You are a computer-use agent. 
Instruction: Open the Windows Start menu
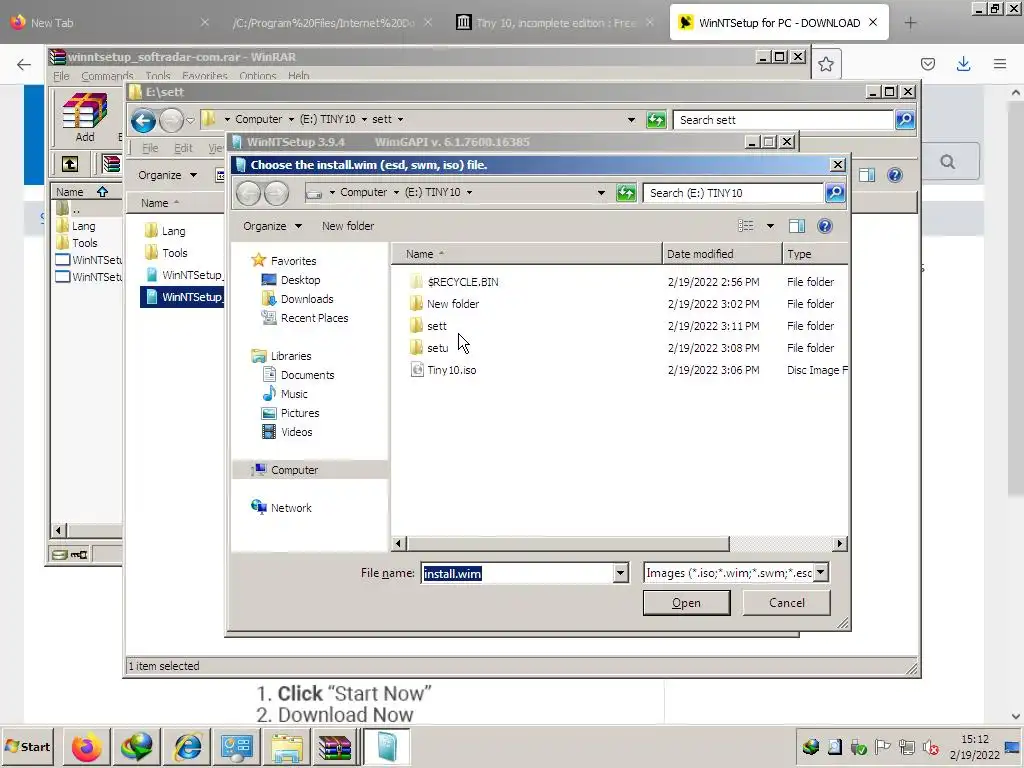27,746
